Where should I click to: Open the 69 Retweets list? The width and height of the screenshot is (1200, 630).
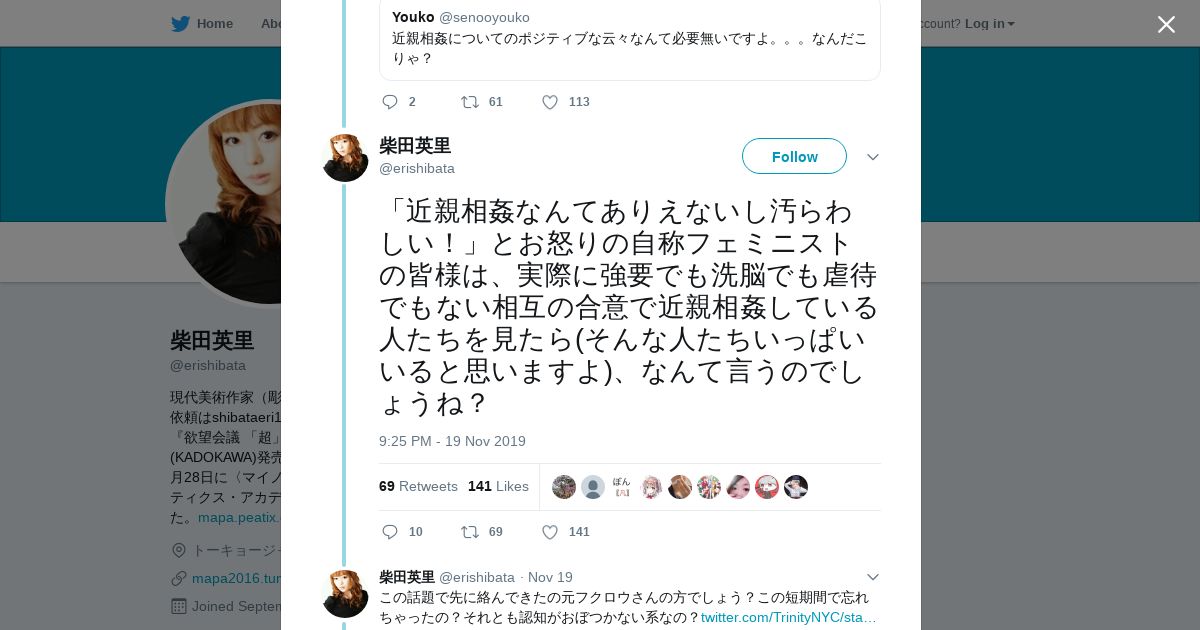pyautogui.click(x=418, y=487)
